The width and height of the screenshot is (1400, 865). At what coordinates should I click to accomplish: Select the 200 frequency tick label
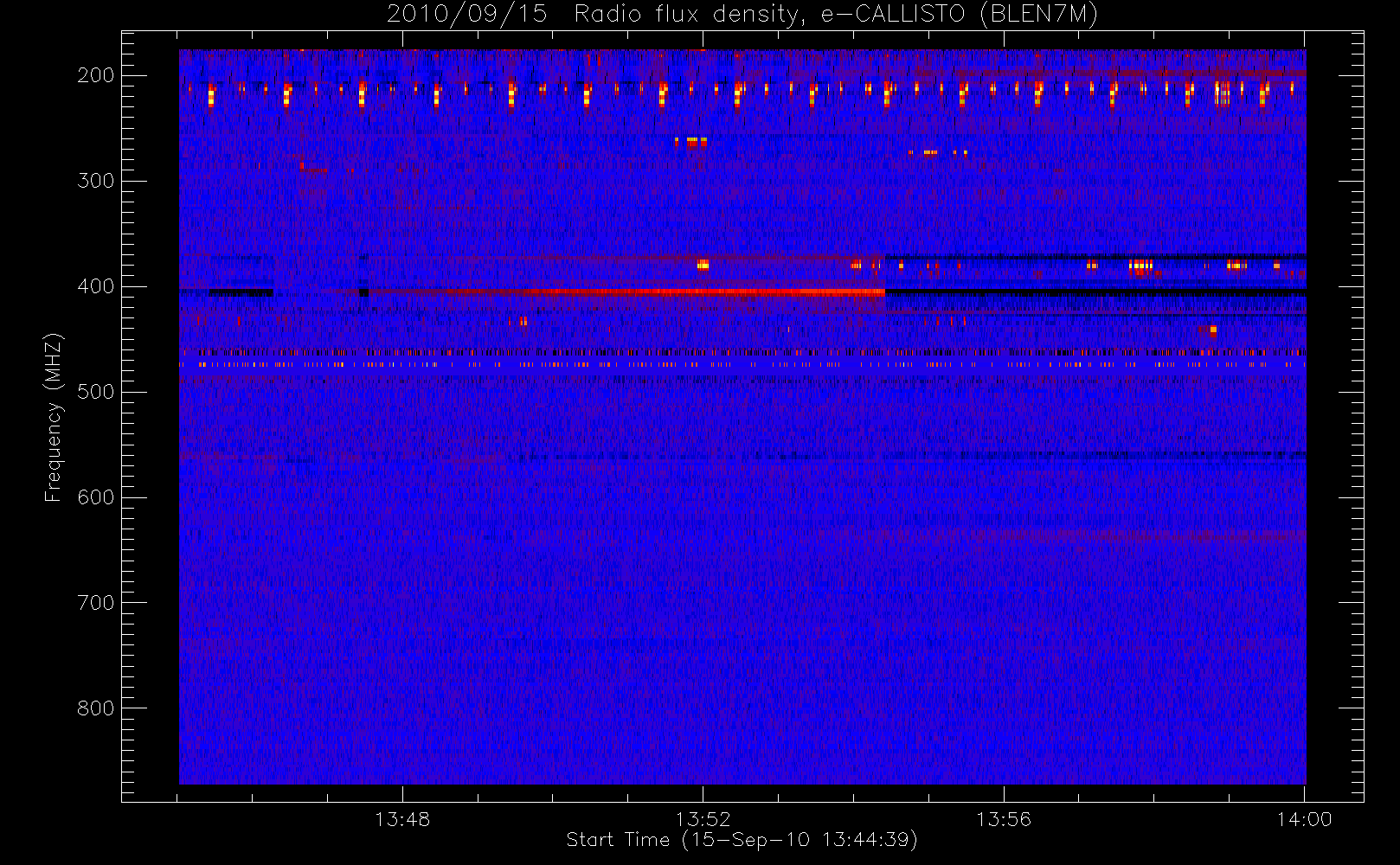point(95,75)
